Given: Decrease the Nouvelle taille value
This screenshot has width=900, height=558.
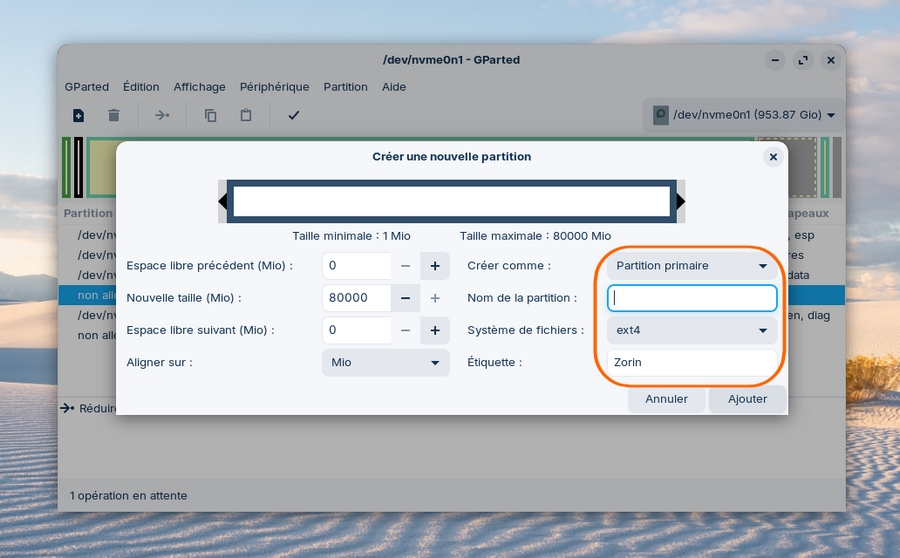Looking at the screenshot, I should (405, 298).
